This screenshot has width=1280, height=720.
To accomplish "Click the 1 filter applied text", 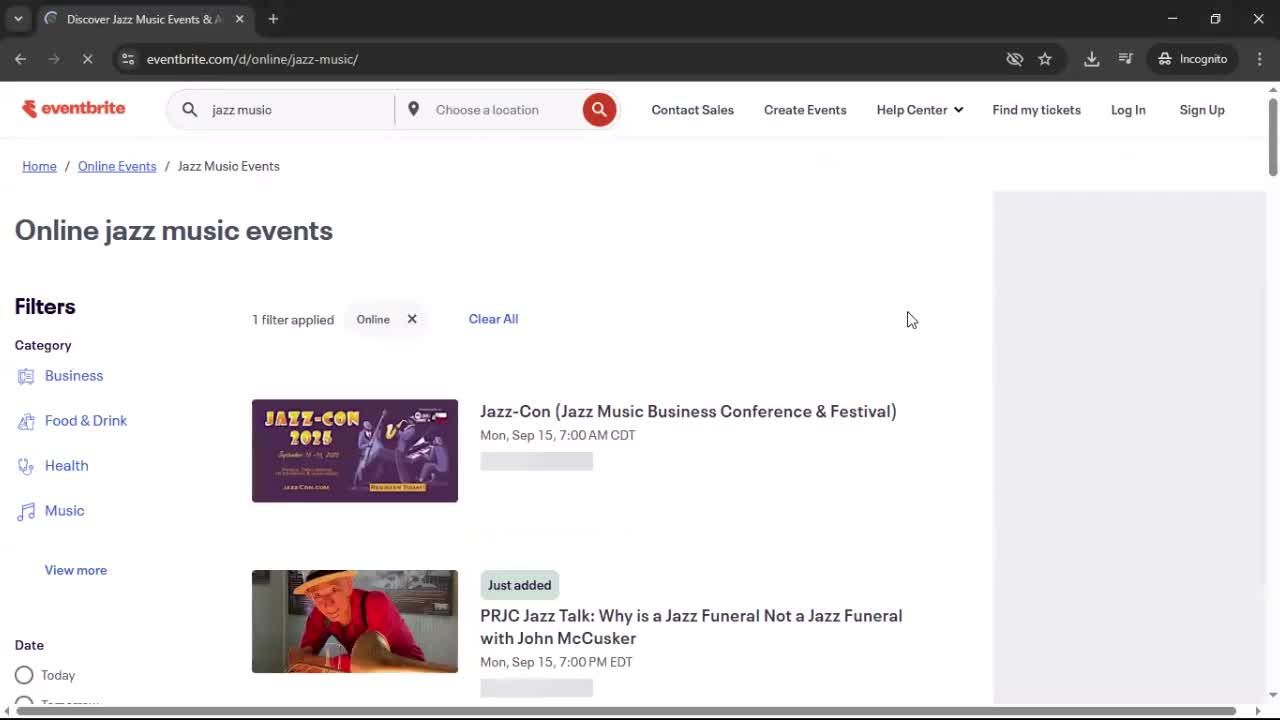I will click(x=293, y=320).
